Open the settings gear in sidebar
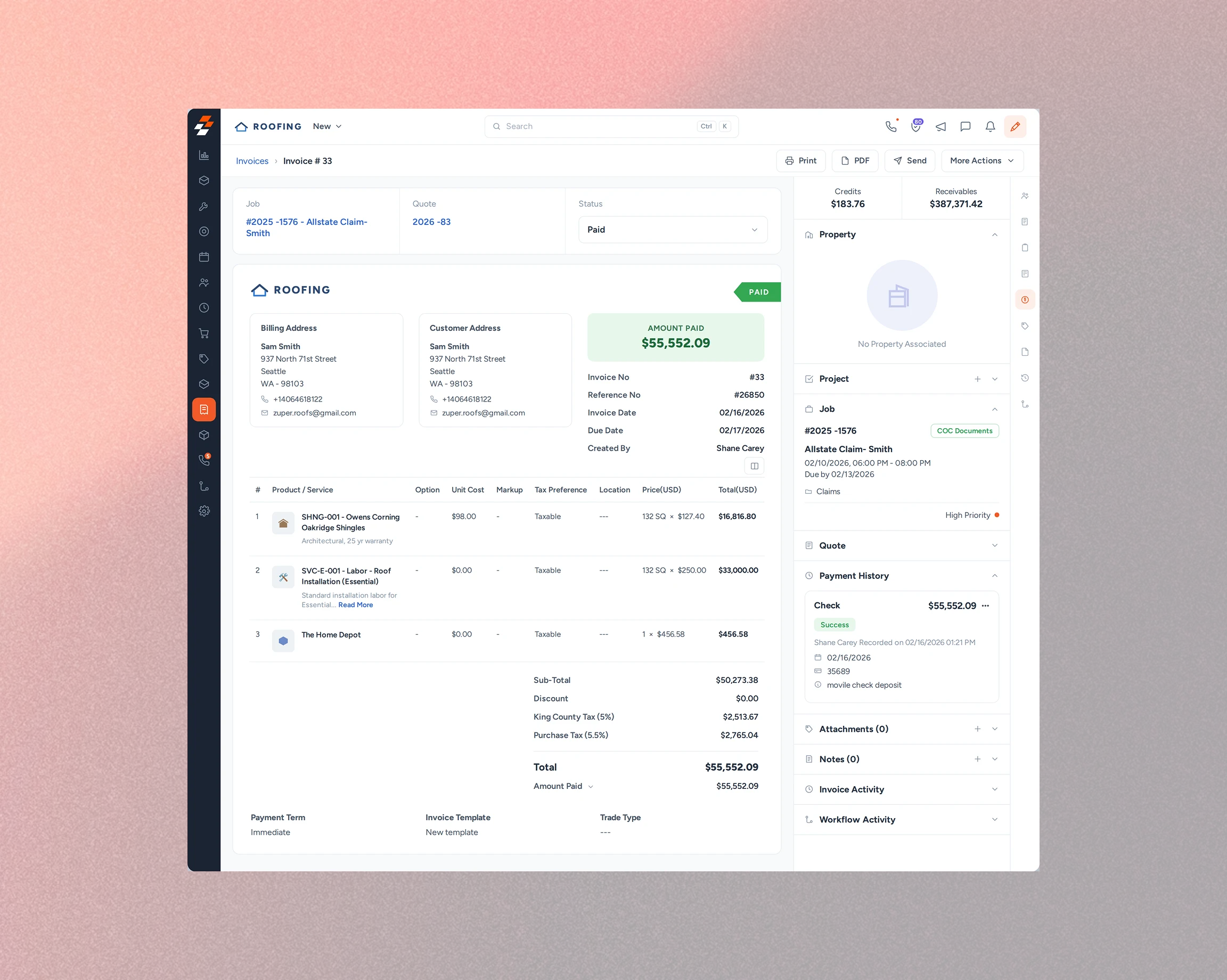 (204, 511)
